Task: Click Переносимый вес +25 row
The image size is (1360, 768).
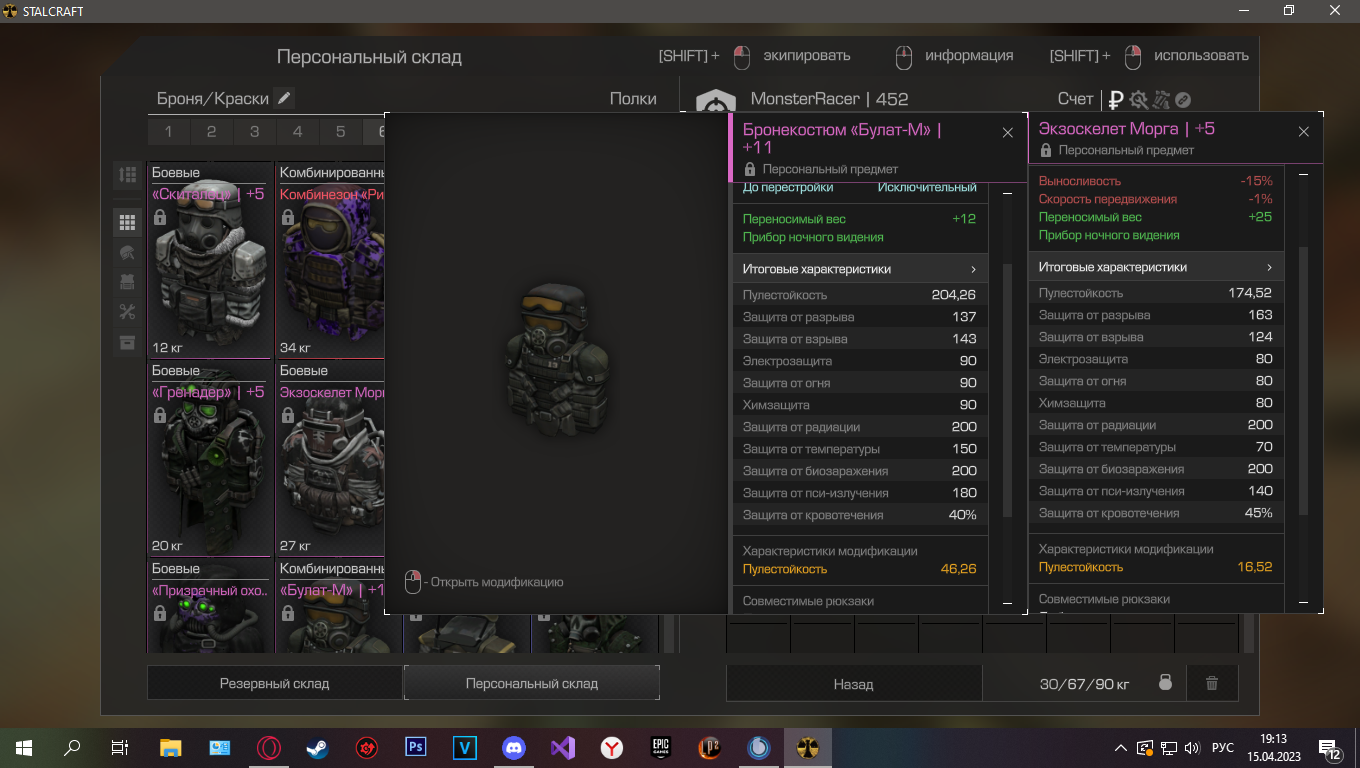Action: pos(1156,217)
